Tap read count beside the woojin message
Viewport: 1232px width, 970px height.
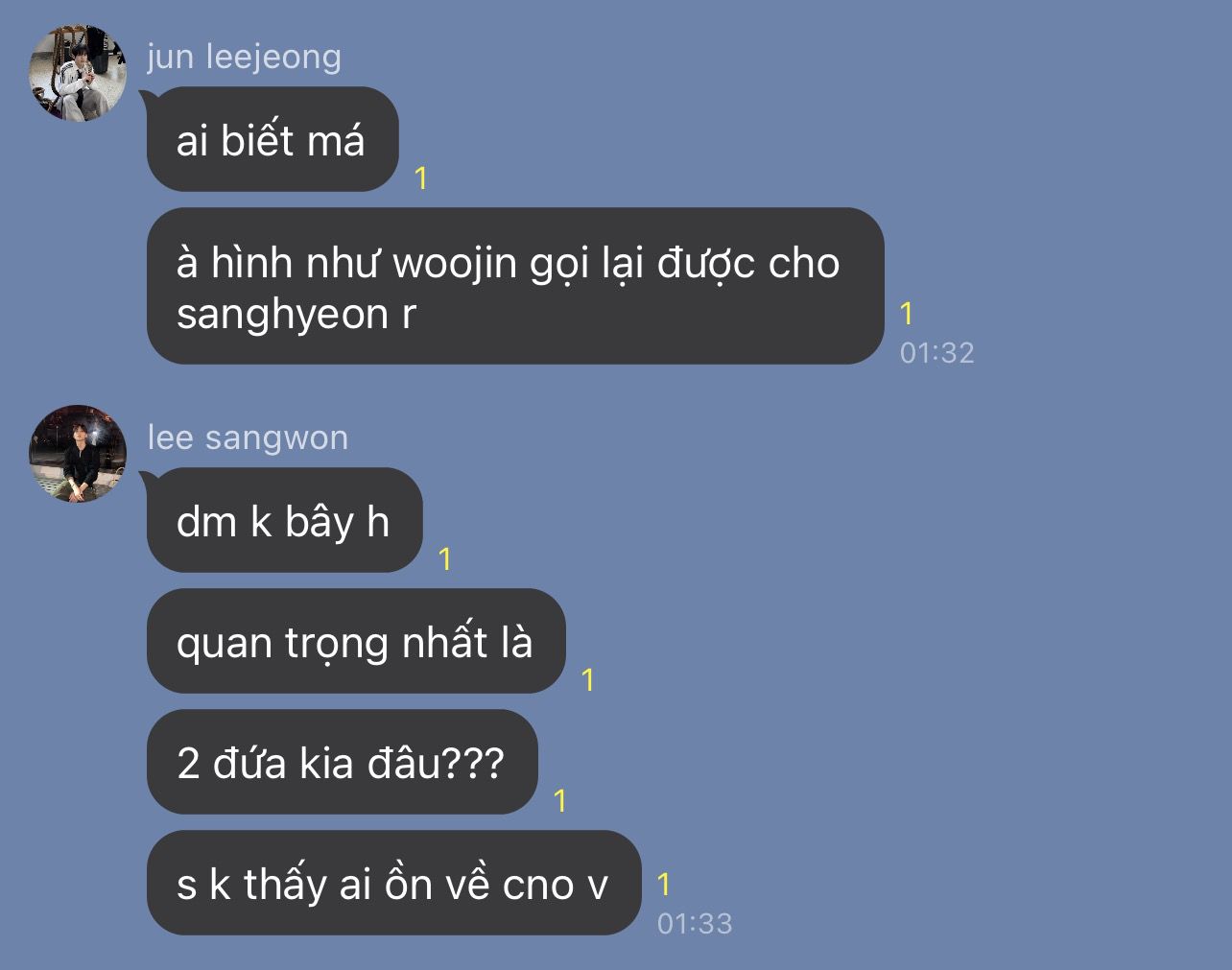tap(906, 313)
